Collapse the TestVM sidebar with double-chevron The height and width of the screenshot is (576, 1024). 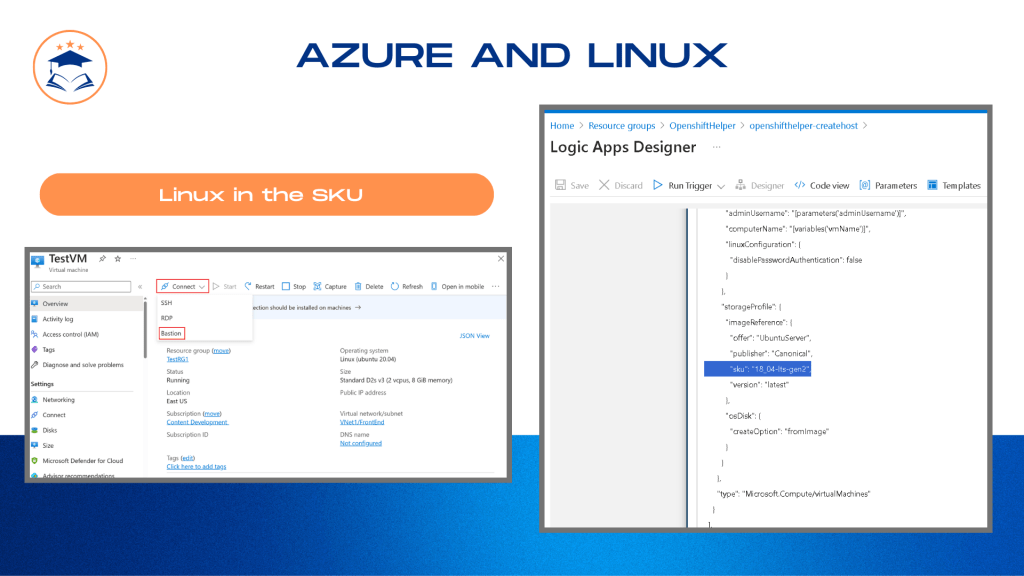(140, 287)
